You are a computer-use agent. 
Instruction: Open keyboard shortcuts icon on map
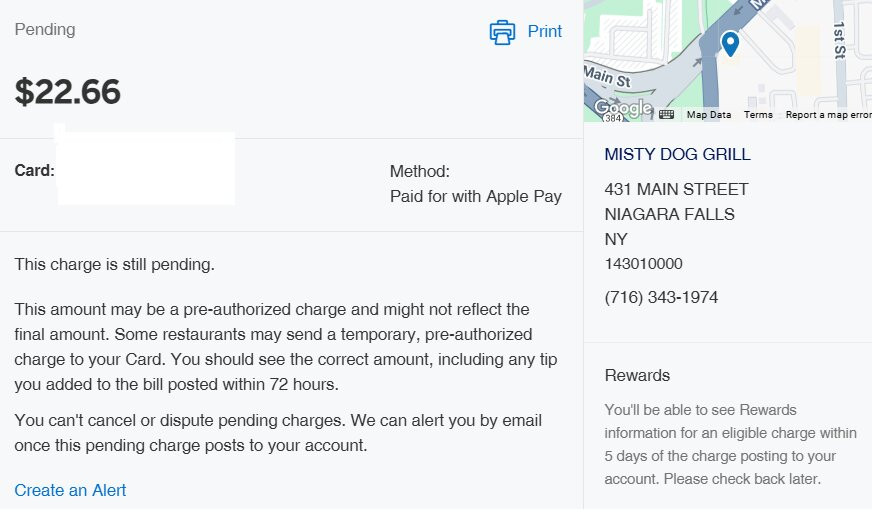point(666,115)
